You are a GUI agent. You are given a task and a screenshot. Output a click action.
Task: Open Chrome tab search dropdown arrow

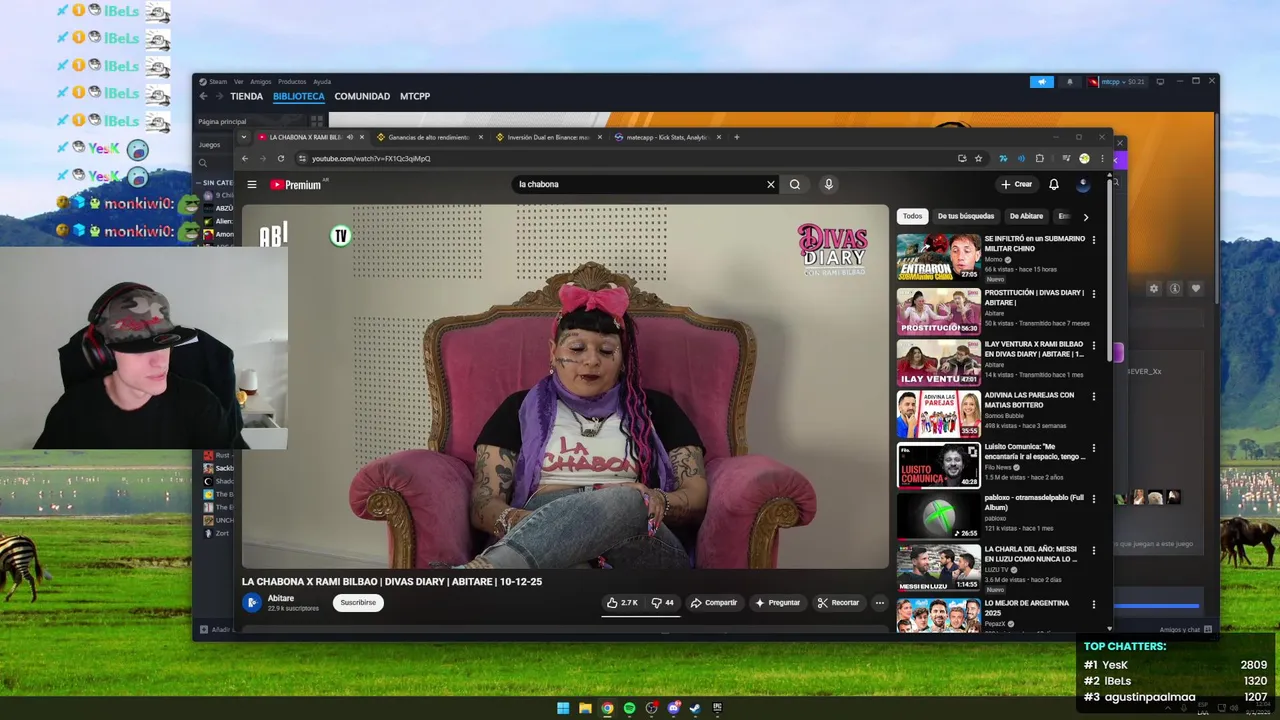(x=244, y=137)
